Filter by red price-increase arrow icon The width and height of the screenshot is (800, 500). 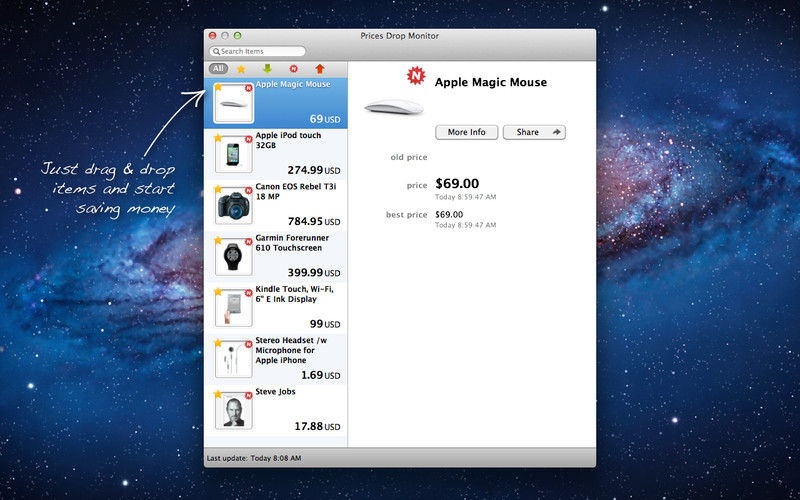(x=319, y=69)
